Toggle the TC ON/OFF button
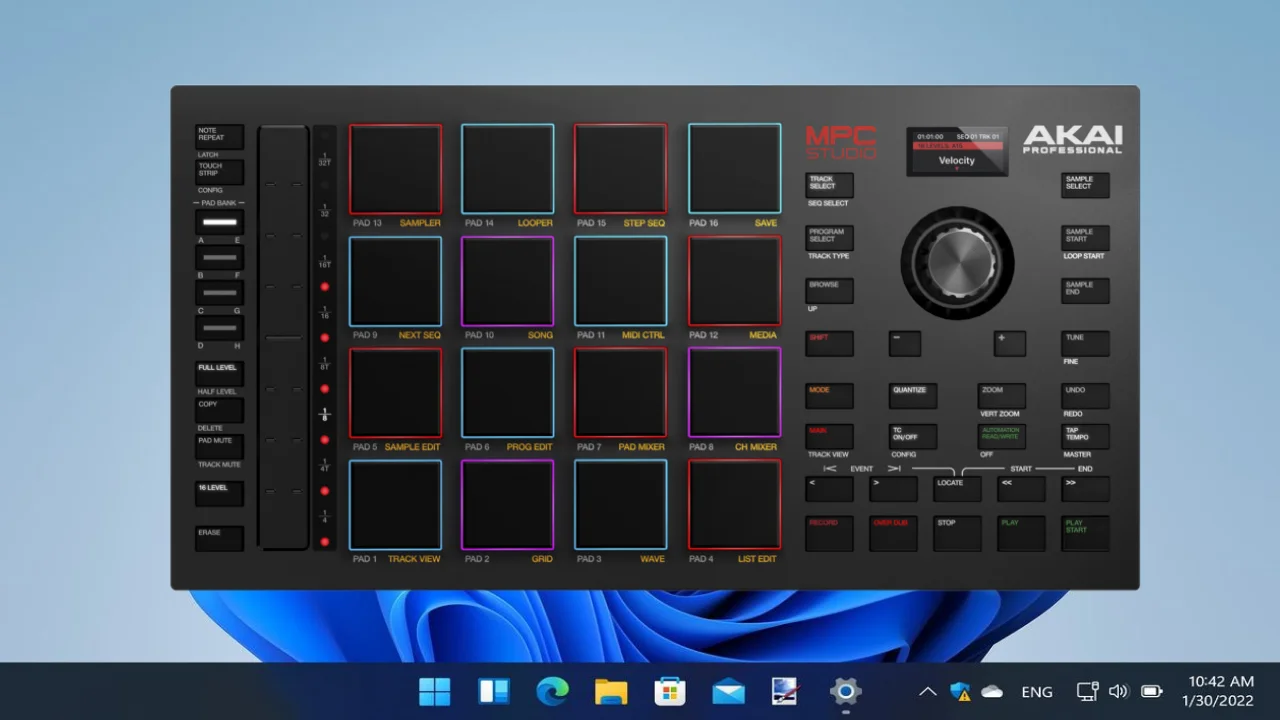Image resolution: width=1280 pixels, height=720 pixels. pos(913,437)
